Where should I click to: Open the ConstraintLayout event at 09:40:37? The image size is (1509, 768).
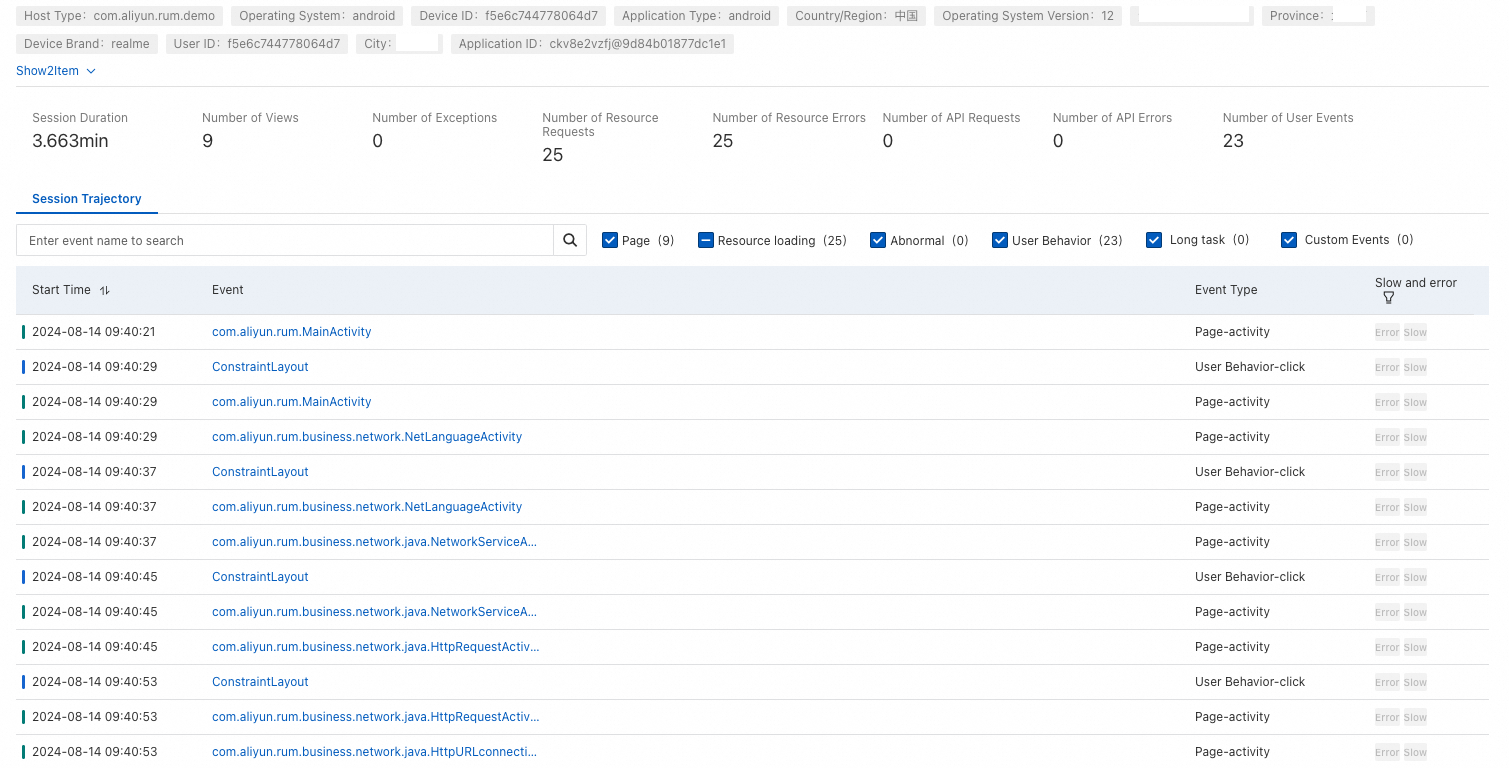coord(260,472)
